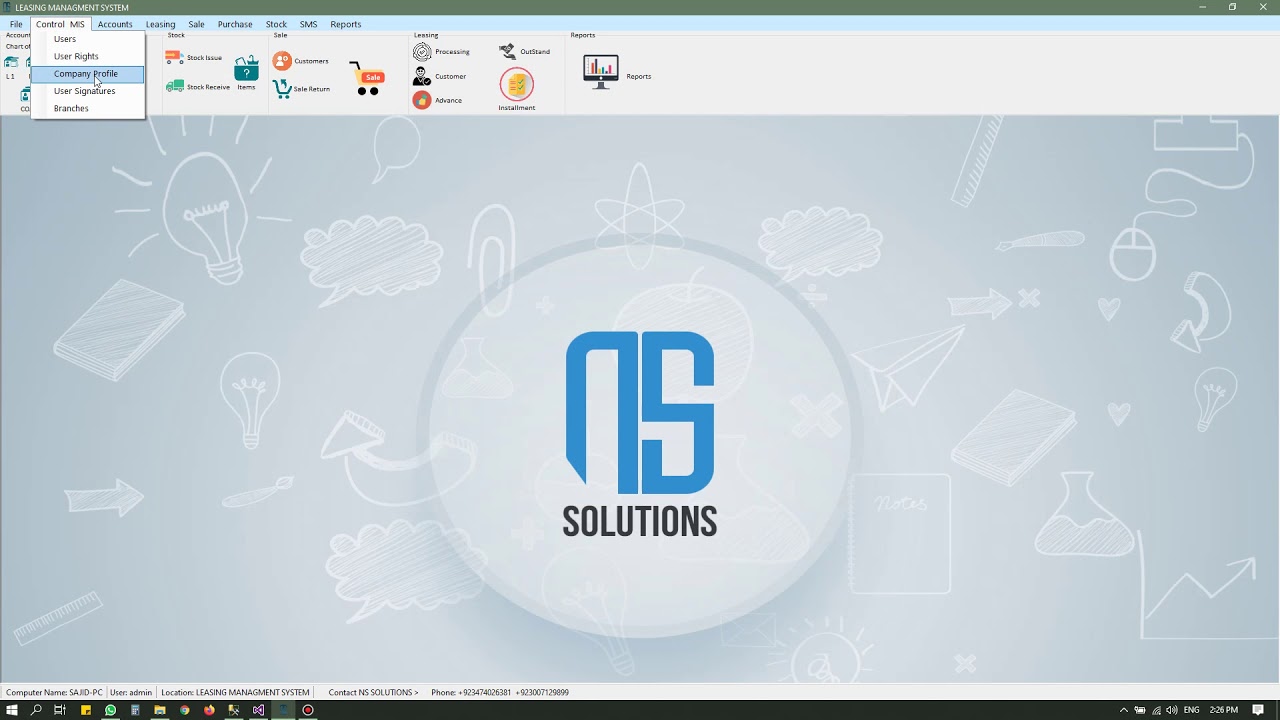Click the screen recorder taskbar icon
The width and height of the screenshot is (1280, 720).
point(308,710)
